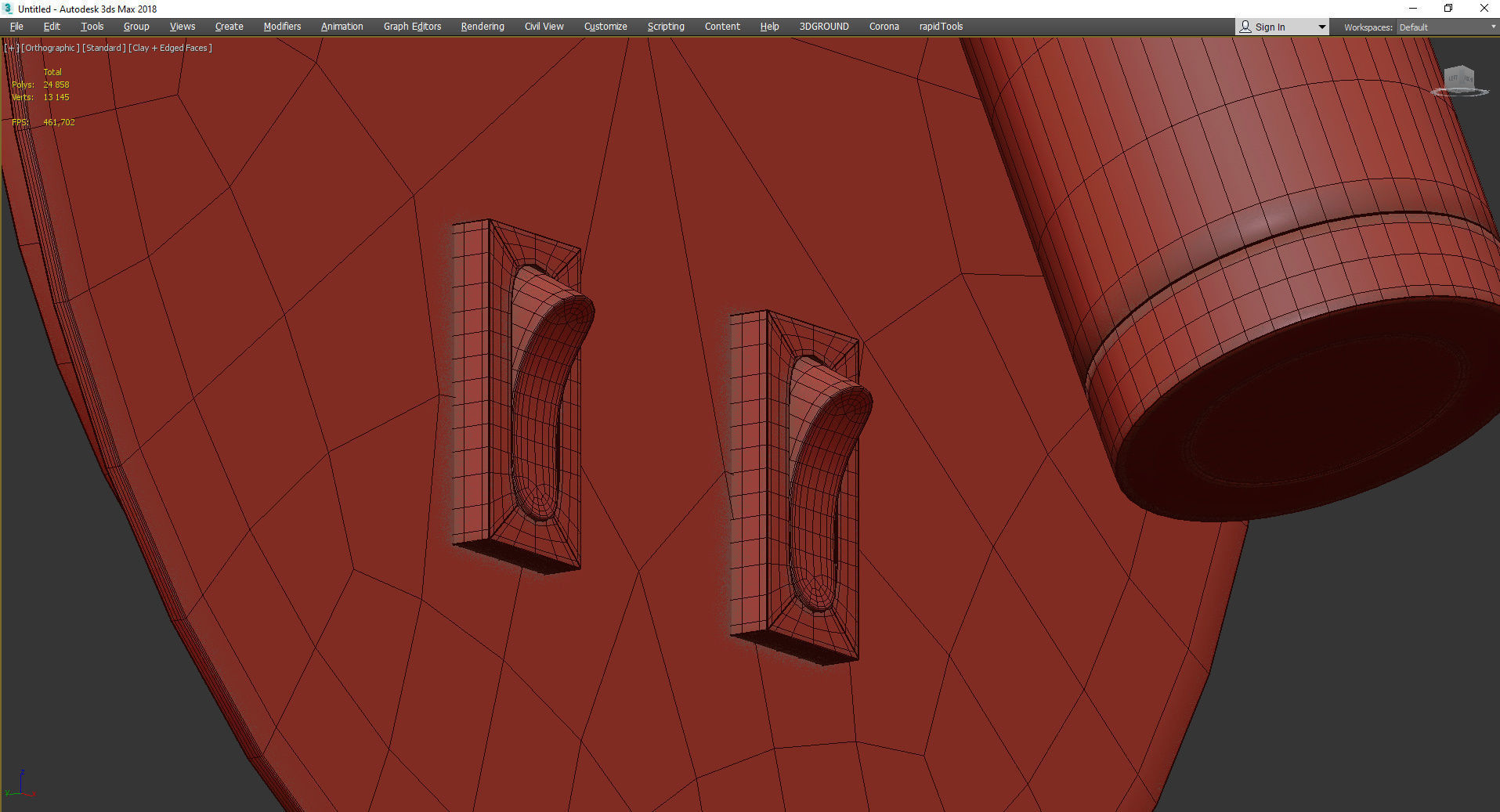This screenshot has width=1500, height=812.
Task: Open the Scripting menu
Action: [666, 27]
